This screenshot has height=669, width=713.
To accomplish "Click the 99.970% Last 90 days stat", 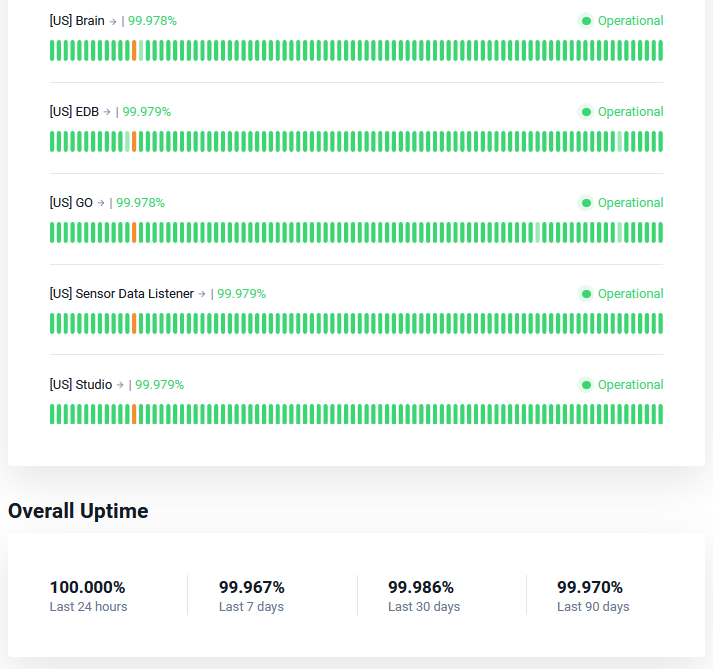I will point(593,596).
